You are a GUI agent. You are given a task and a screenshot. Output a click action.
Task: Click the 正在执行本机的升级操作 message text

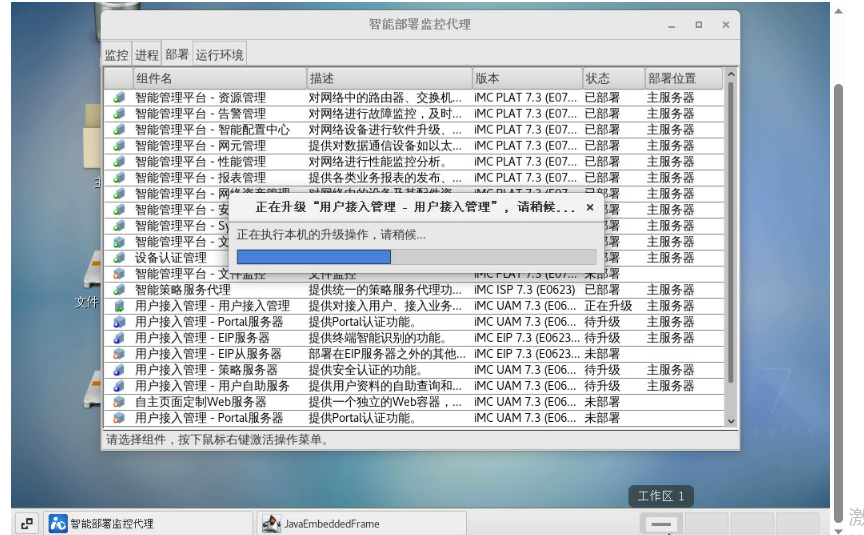[x=331, y=235]
